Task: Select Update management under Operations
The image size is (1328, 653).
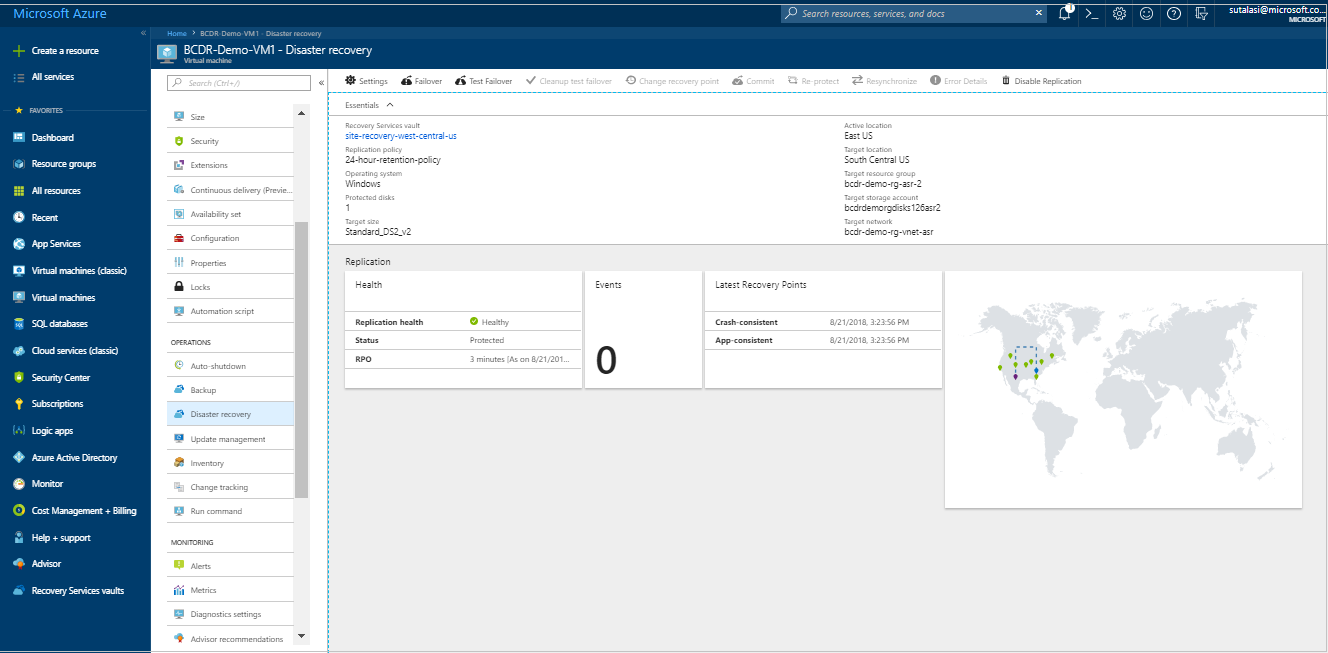Action: click(230, 439)
